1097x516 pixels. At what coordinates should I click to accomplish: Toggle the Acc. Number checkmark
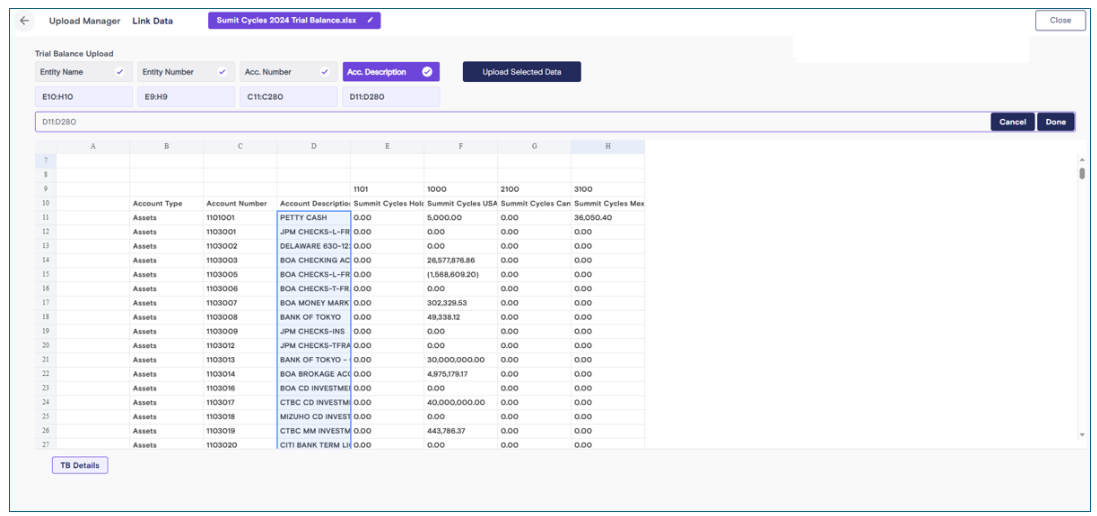325,71
